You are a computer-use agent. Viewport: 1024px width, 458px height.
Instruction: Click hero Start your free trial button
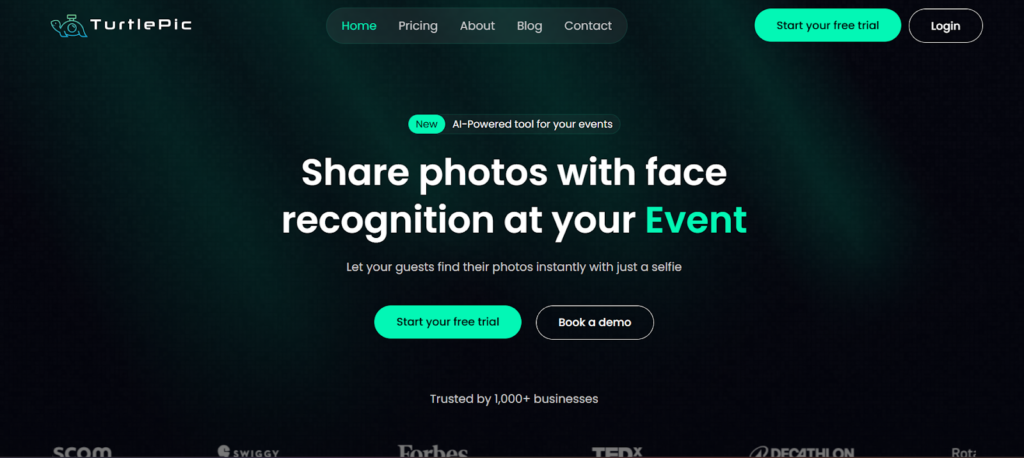[x=447, y=322]
